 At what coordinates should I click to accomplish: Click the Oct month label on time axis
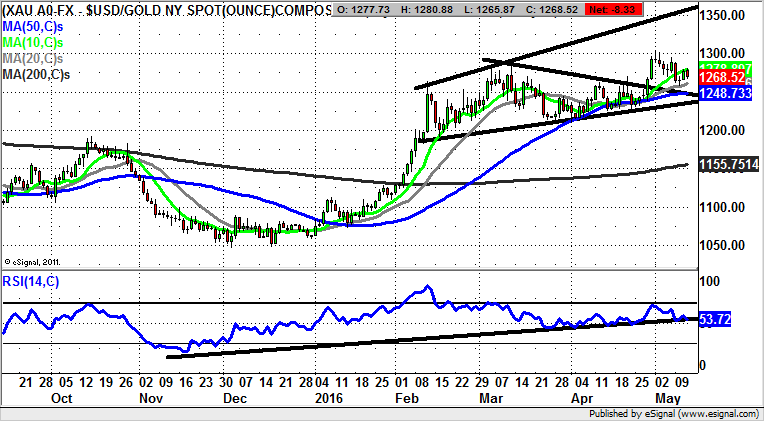63,396
